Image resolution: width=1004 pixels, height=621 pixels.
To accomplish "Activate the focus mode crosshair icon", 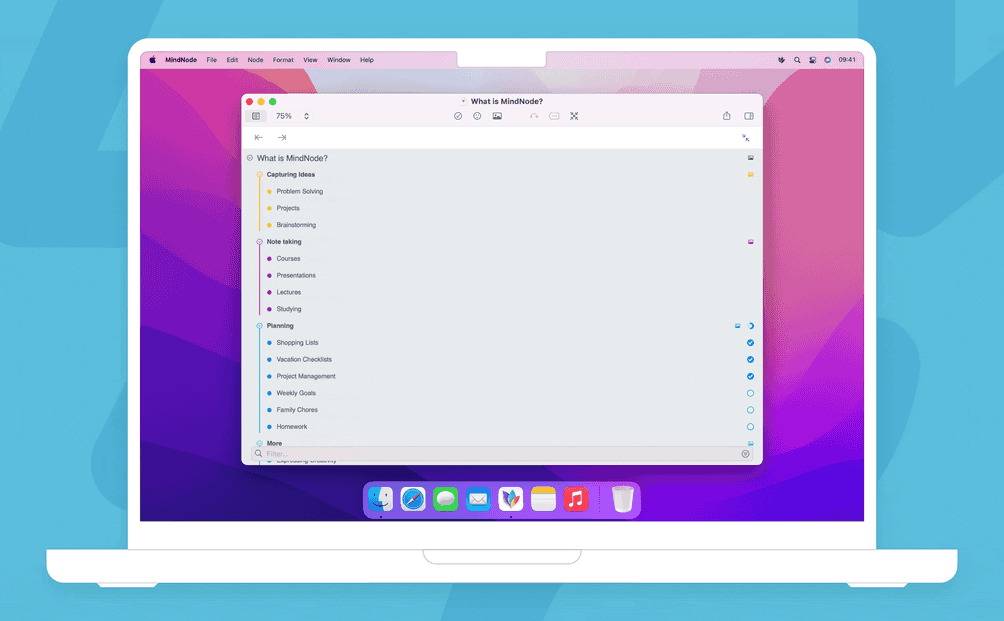I will 575,116.
